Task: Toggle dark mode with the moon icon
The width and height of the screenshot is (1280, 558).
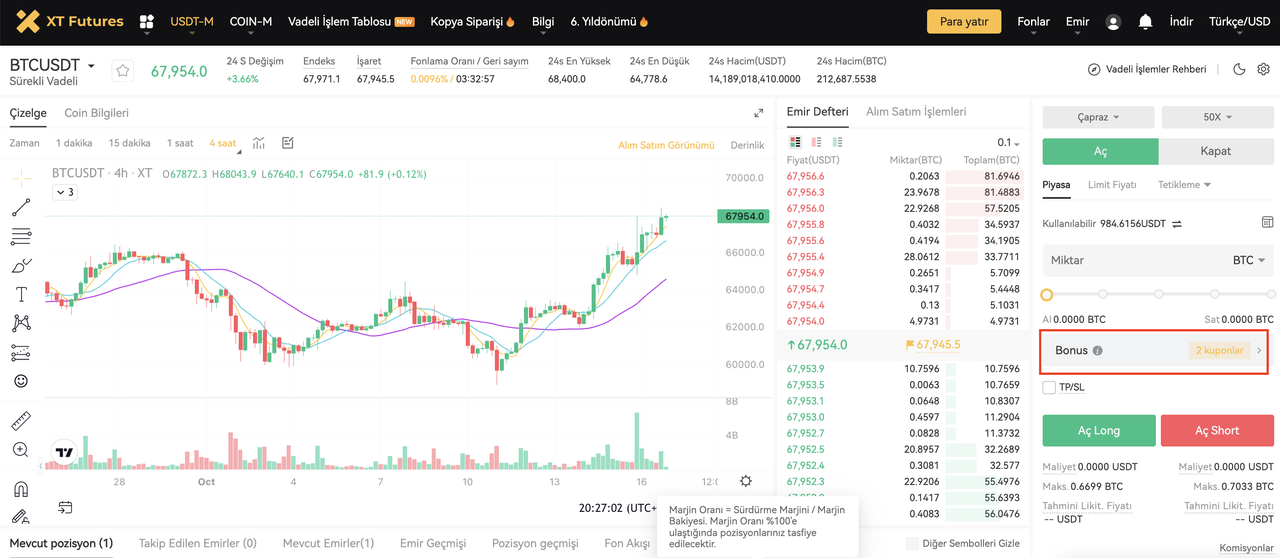Action: coord(1239,70)
